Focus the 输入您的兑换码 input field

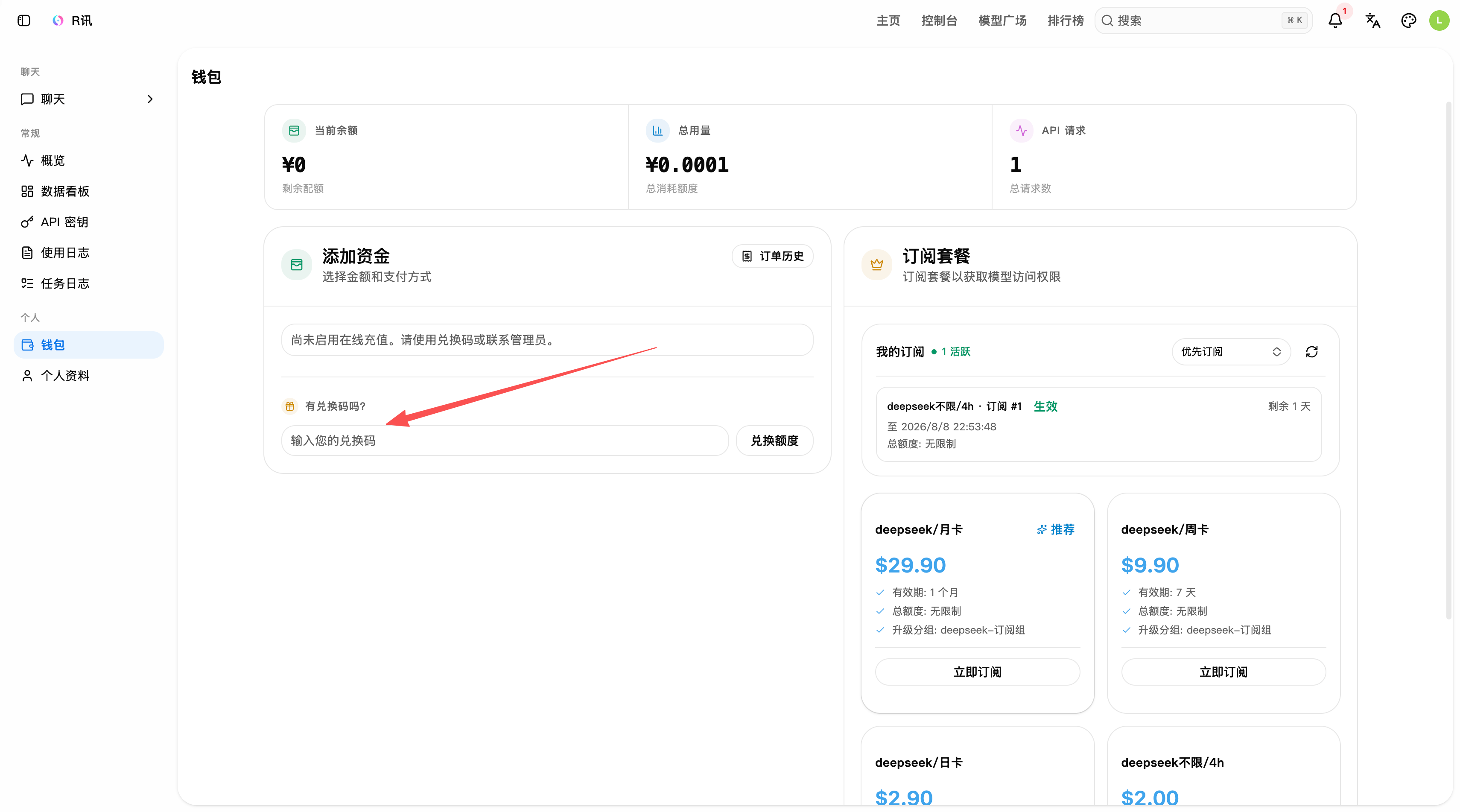[505, 440]
